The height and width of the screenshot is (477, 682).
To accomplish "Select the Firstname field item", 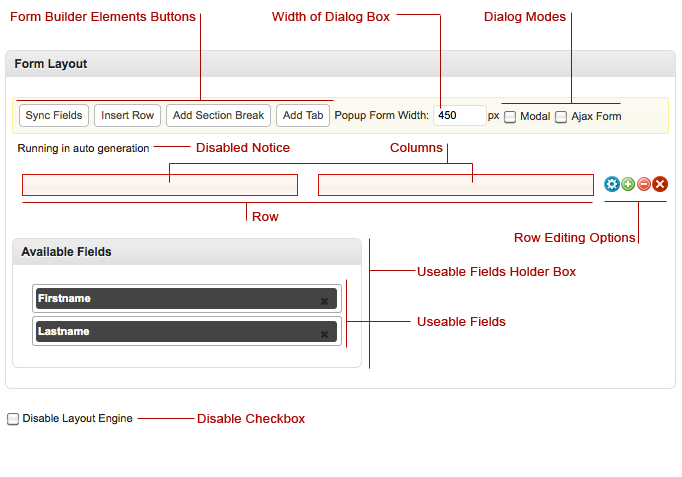I will 187,299.
